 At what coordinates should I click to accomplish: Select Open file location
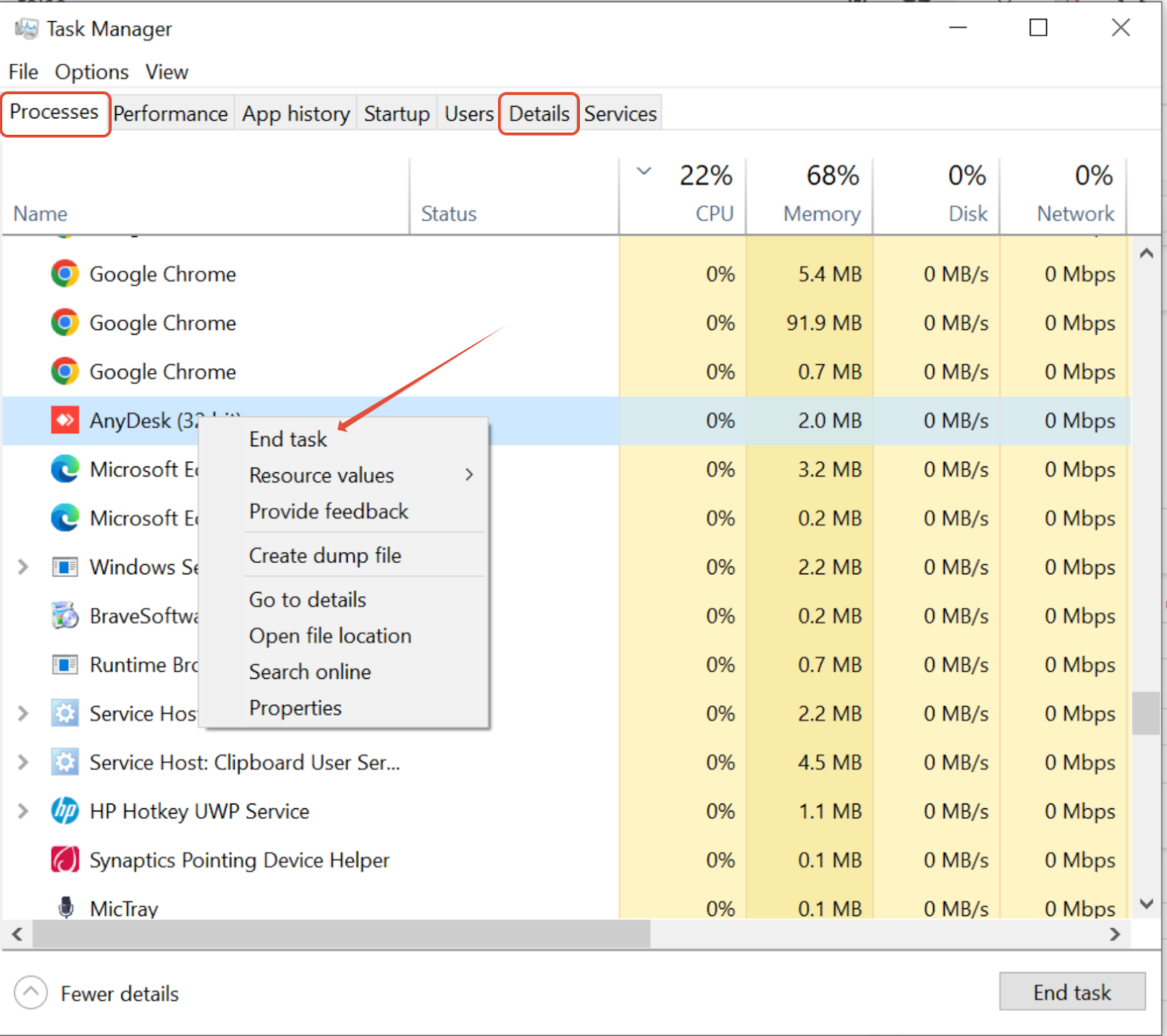[x=330, y=636]
